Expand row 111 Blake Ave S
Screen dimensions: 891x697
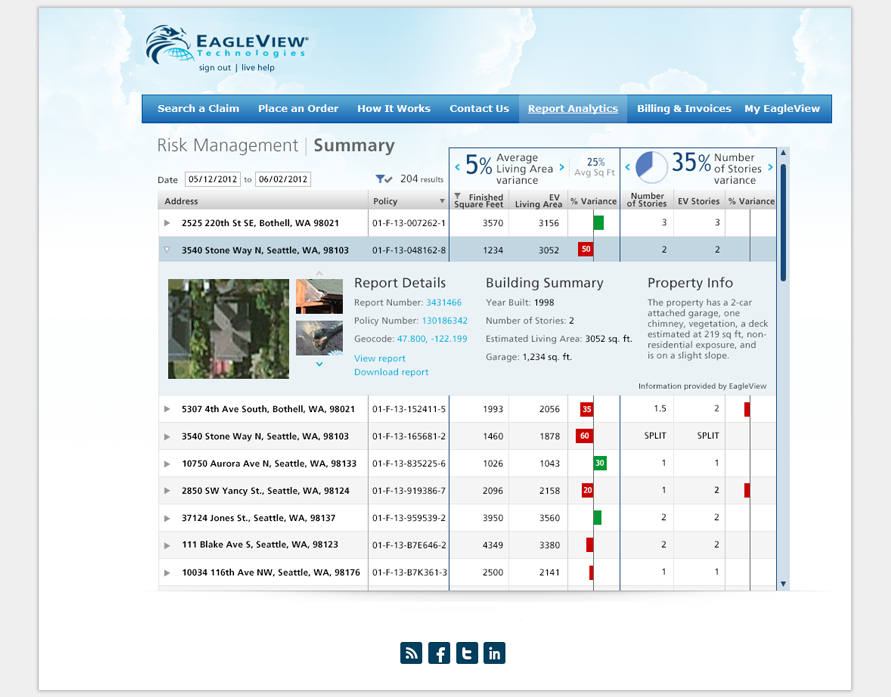pos(167,545)
